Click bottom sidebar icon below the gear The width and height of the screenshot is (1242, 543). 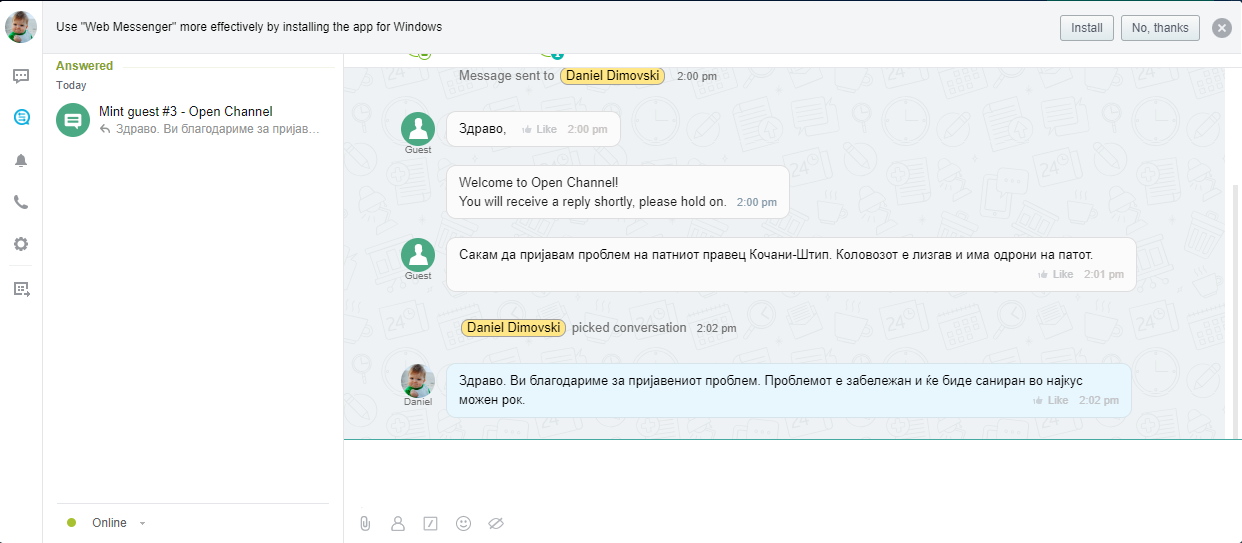(21, 289)
